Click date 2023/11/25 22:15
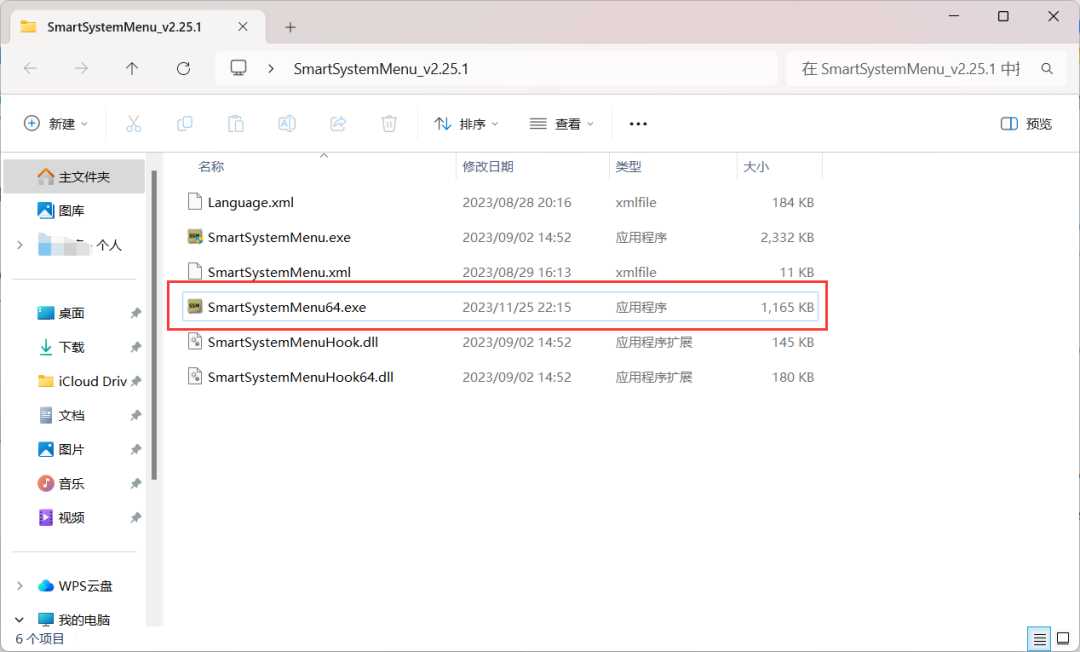The height and width of the screenshot is (652, 1080). coord(517,306)
